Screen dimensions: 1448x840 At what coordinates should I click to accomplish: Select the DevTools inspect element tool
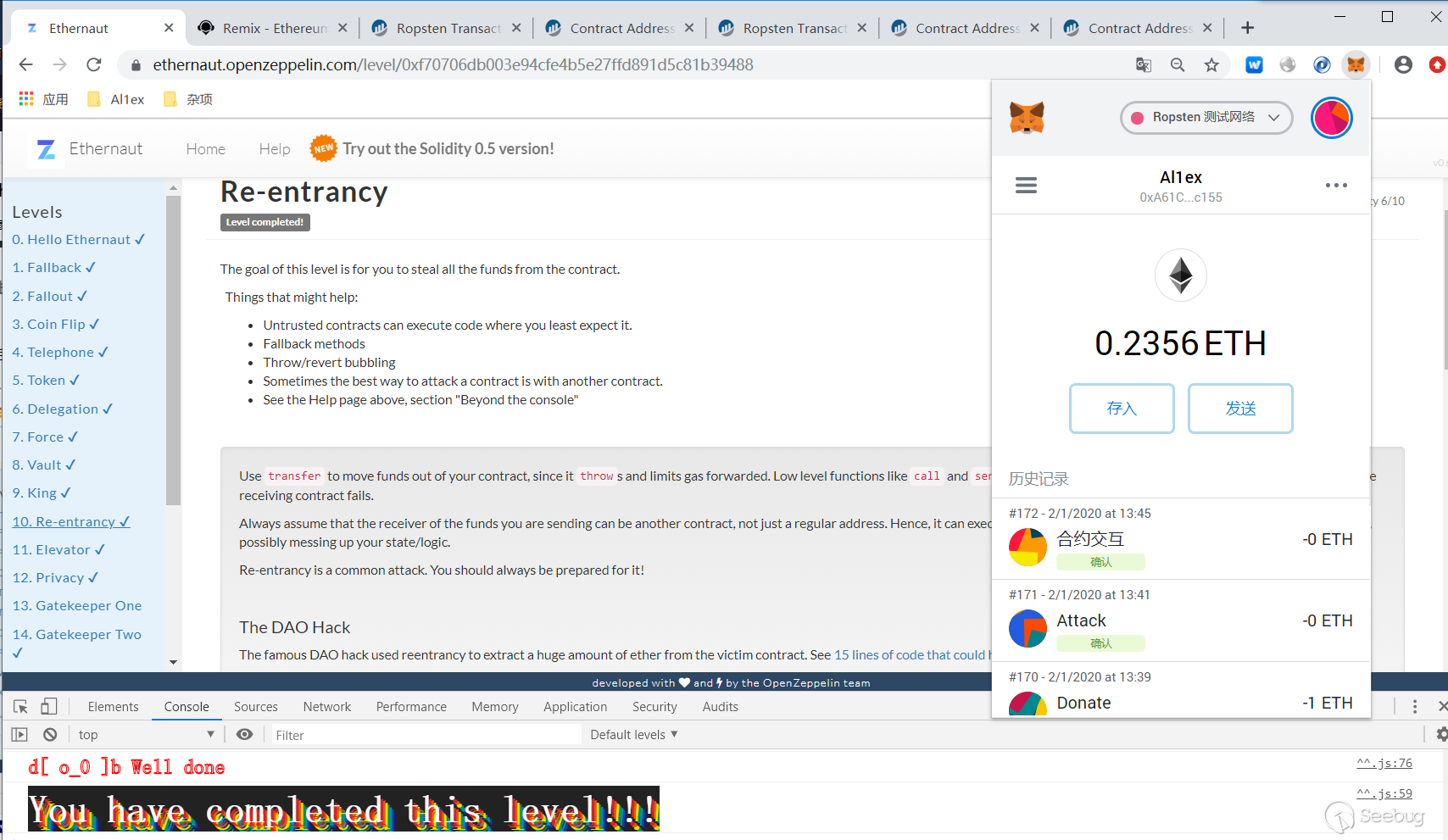pyautogui.click(x=21, y=706)
